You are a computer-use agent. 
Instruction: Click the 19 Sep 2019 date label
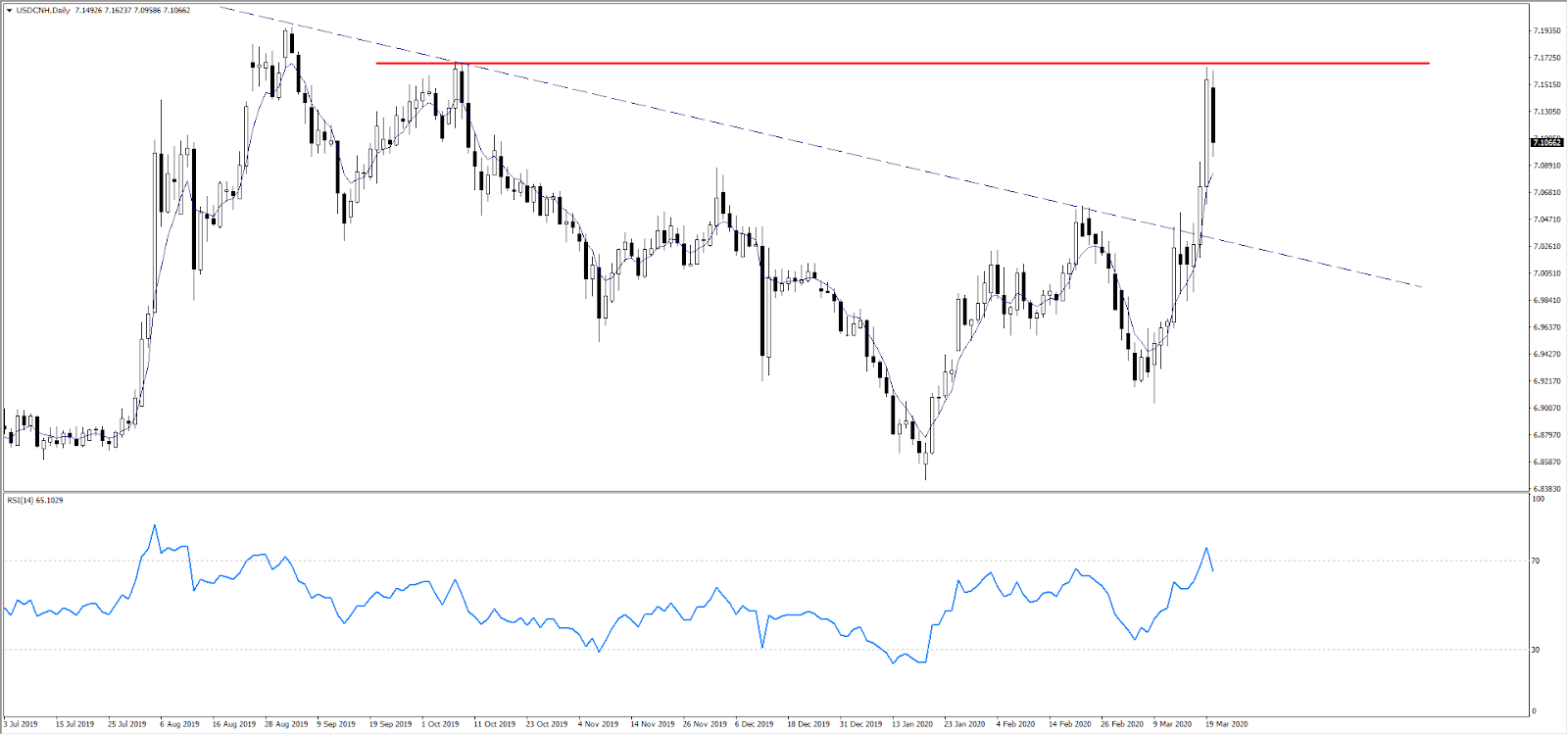click(x=390, y=724)
